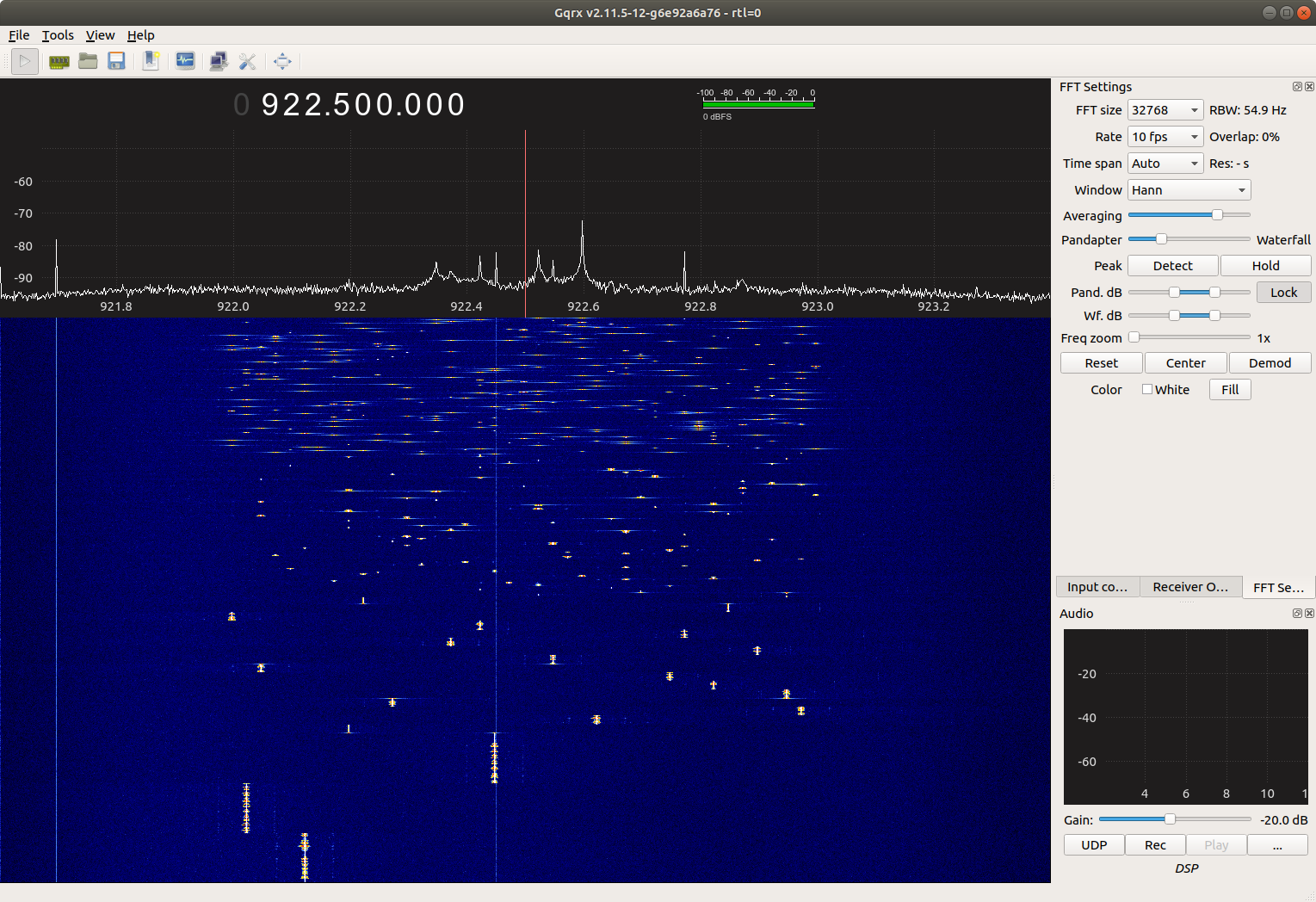The image size is (1316, 902).
Task: Start DSP processing with the play button
Action: click(24, 61)
